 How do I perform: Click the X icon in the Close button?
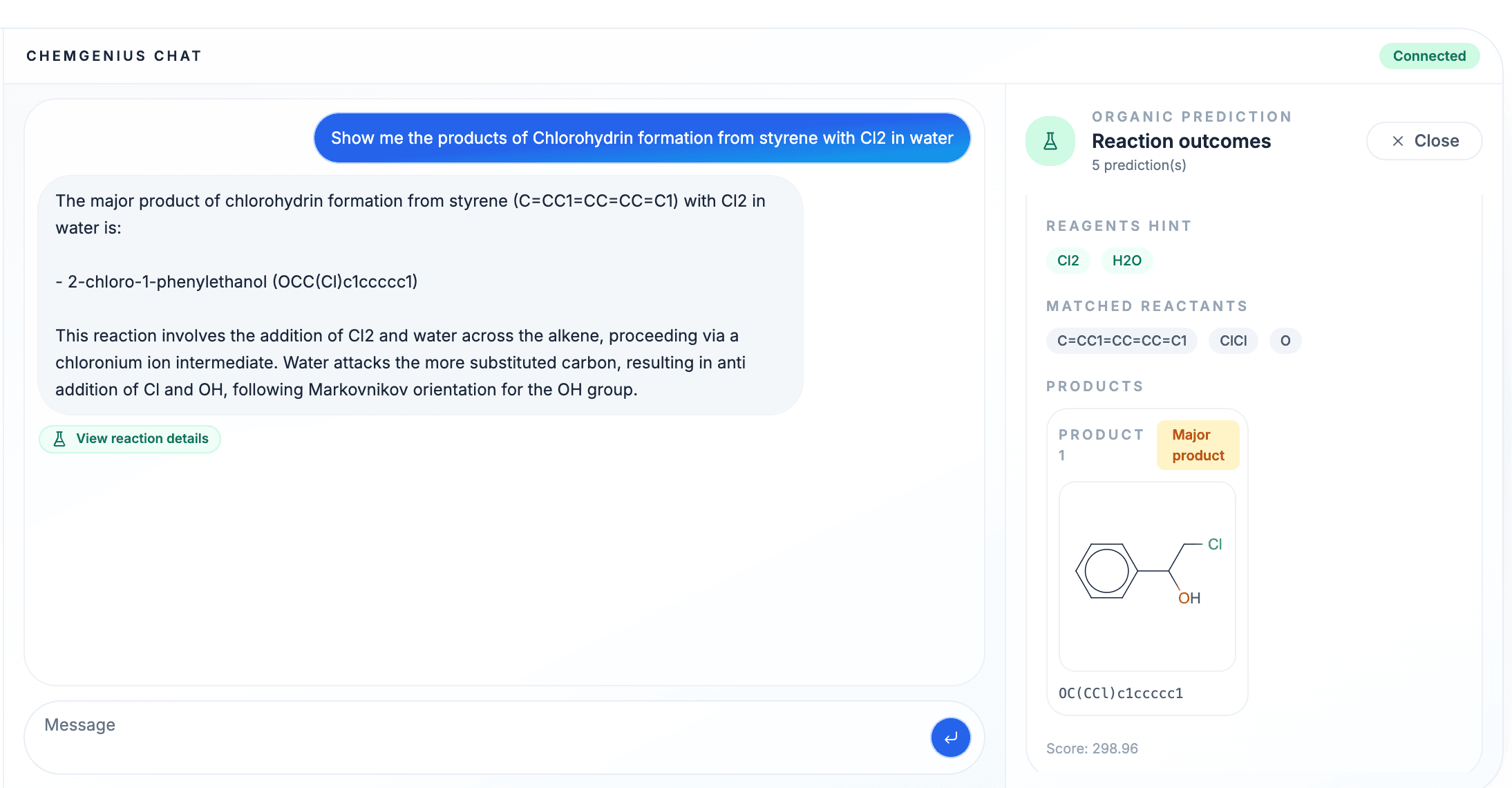click(1397, 141)
